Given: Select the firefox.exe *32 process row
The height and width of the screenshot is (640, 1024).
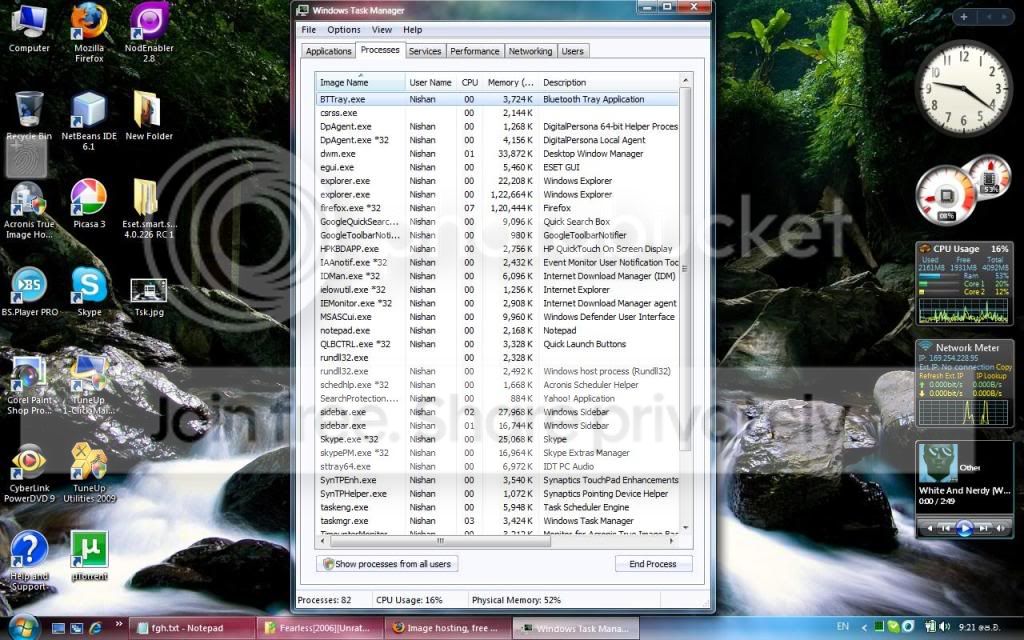Looking at the screenshot, I should pos(497,208).
